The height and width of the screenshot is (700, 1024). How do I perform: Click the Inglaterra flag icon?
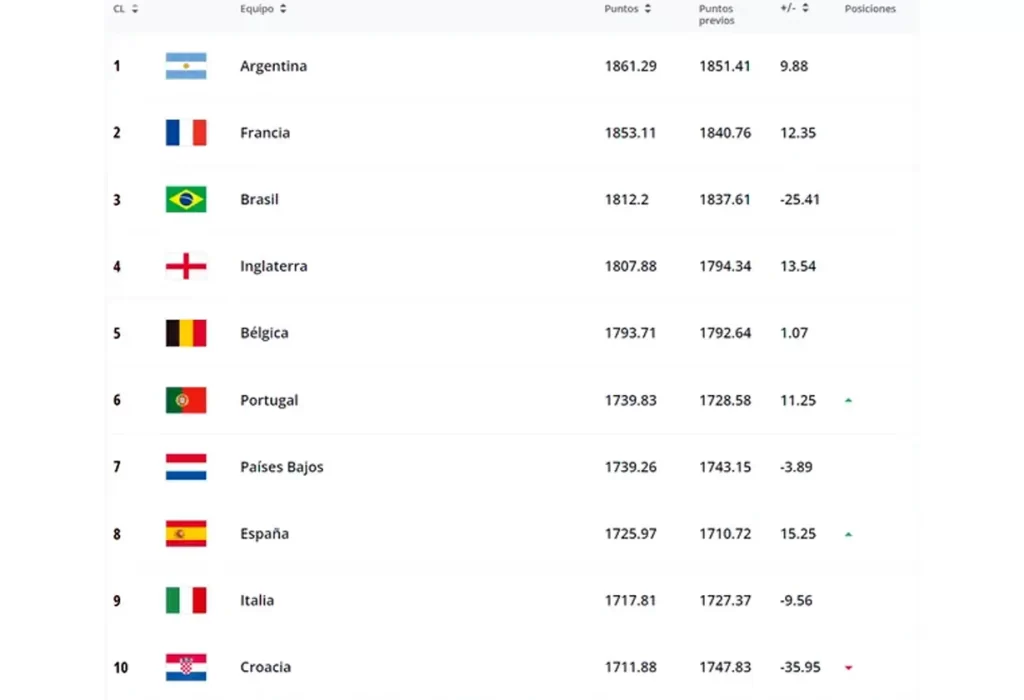point(186,266)
